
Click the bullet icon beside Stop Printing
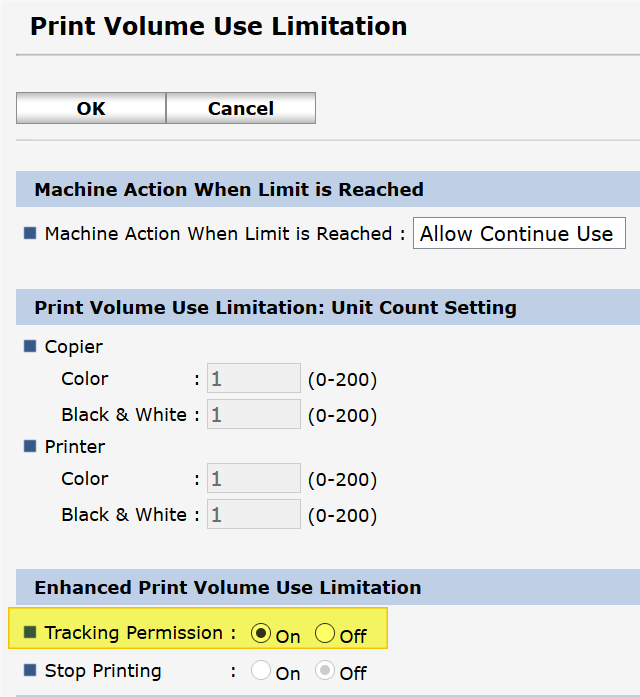[x=29, y=671]
